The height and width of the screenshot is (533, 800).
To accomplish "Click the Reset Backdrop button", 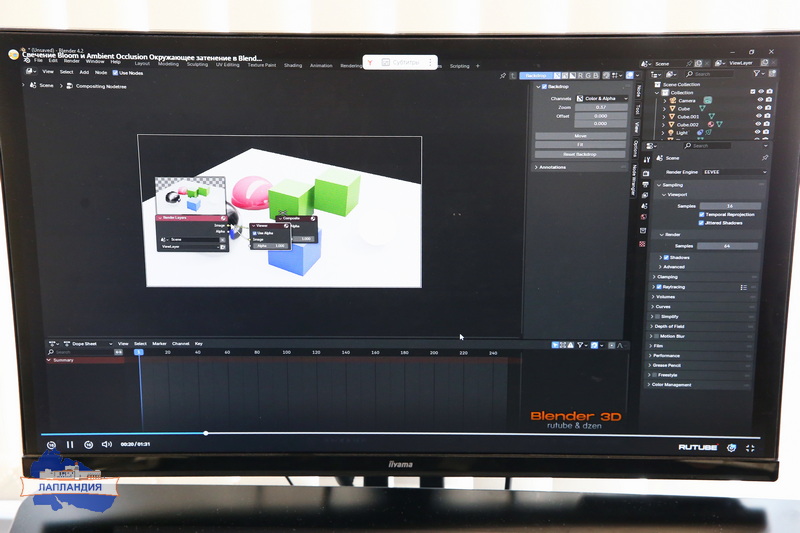I will coord(580,154).
